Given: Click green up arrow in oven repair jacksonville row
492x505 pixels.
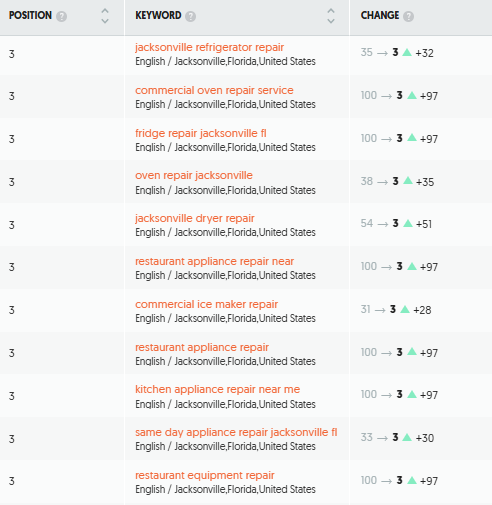Looking at the screenshot, I should pyautogui.click(x=408, y=181).
